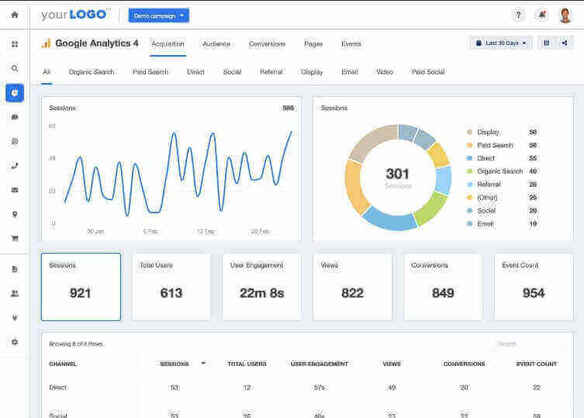The image size is (584, 418).
Task: Sort by the VIEWS column header
Action: coord(391,364)
